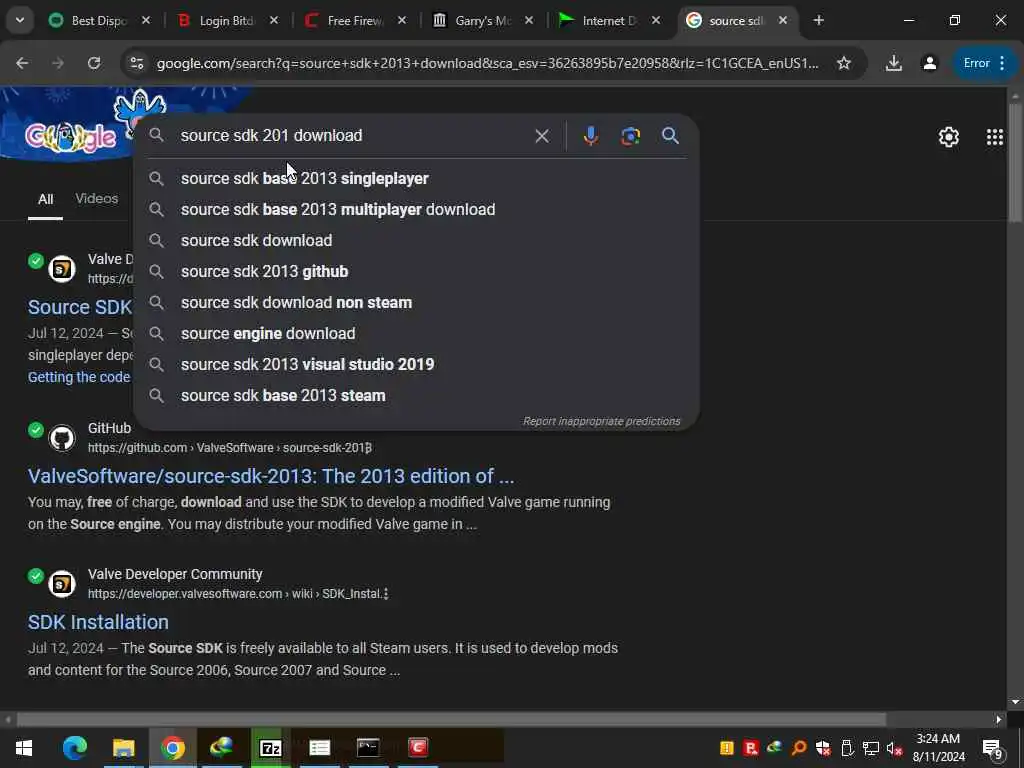Start voice search with microphone icon
This screenshot has width=1024, height=768.
pos(590,136)
